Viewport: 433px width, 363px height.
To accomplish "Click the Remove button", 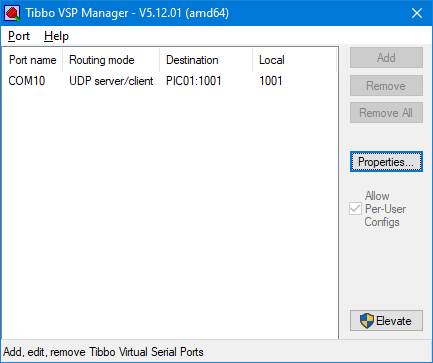I will tap(386, 86).
